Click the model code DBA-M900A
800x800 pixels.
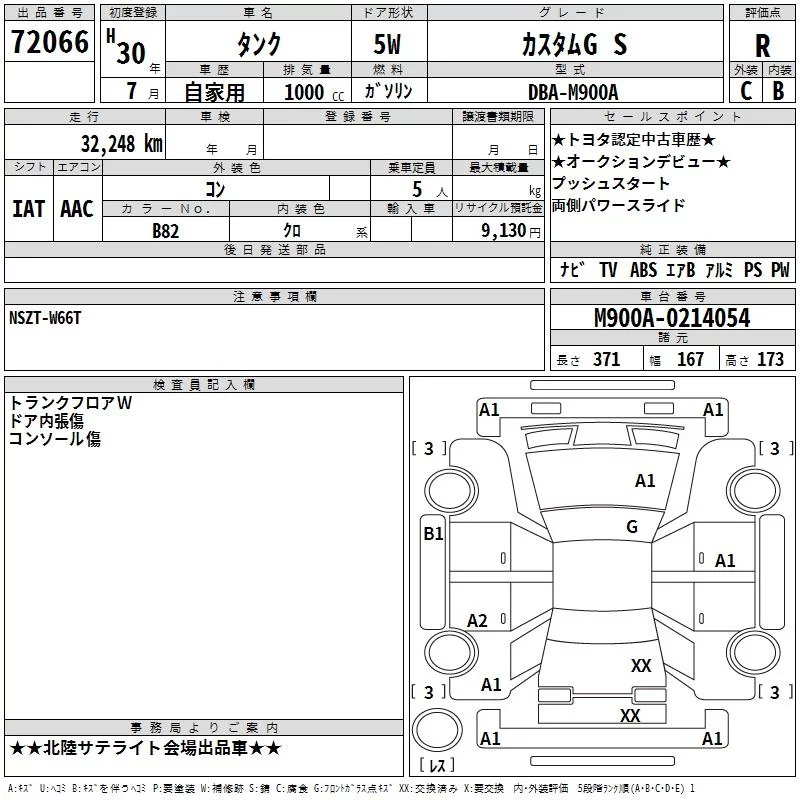pos(573,92)
